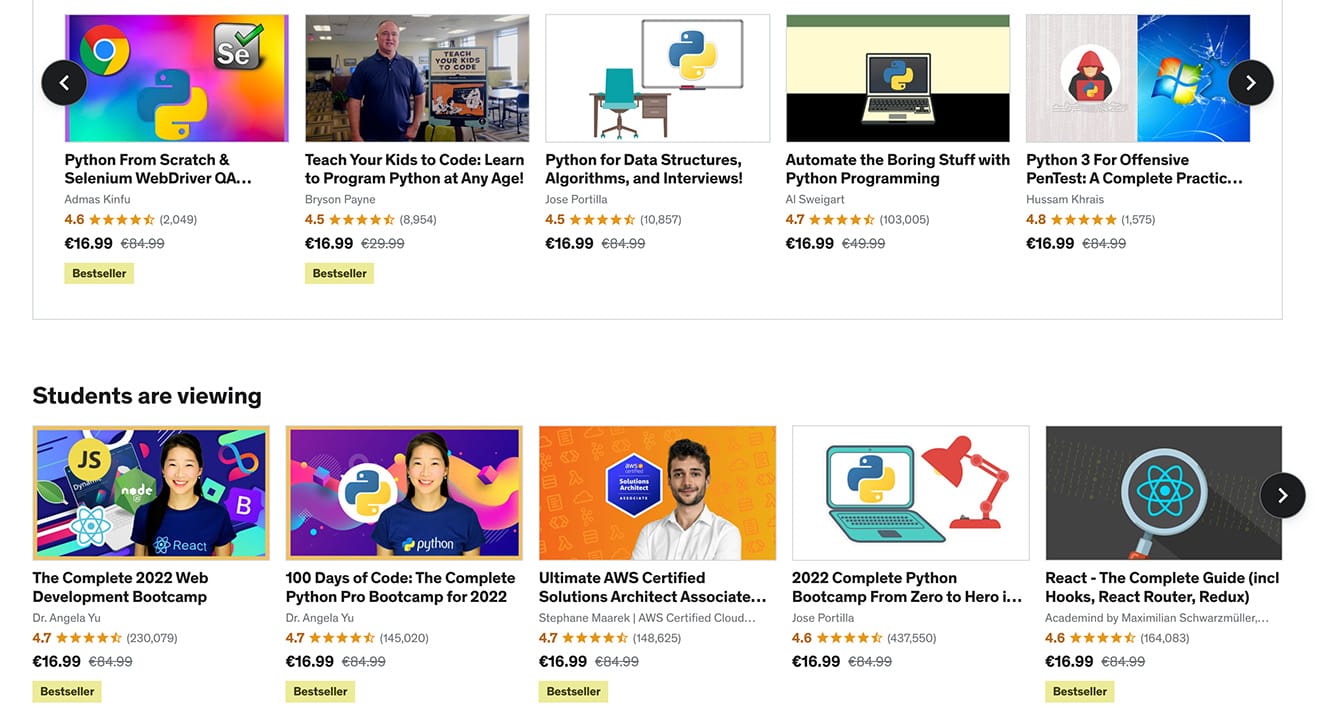1323x720 pixels.
Task: Select 2022 Complete Python Bootcamp thumbnail
Action: [x=911, y=493]
